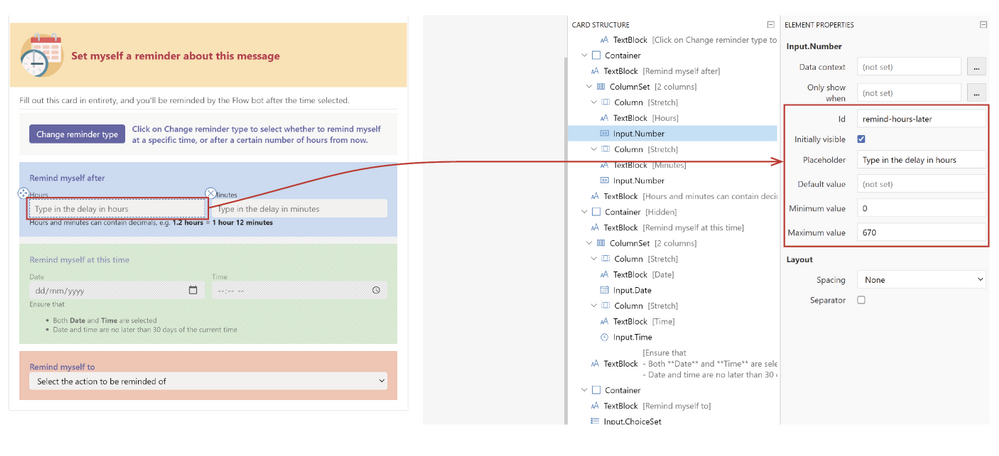Click the Change reminder type button
The image size is (999, 456).
(x=77, y=134)
